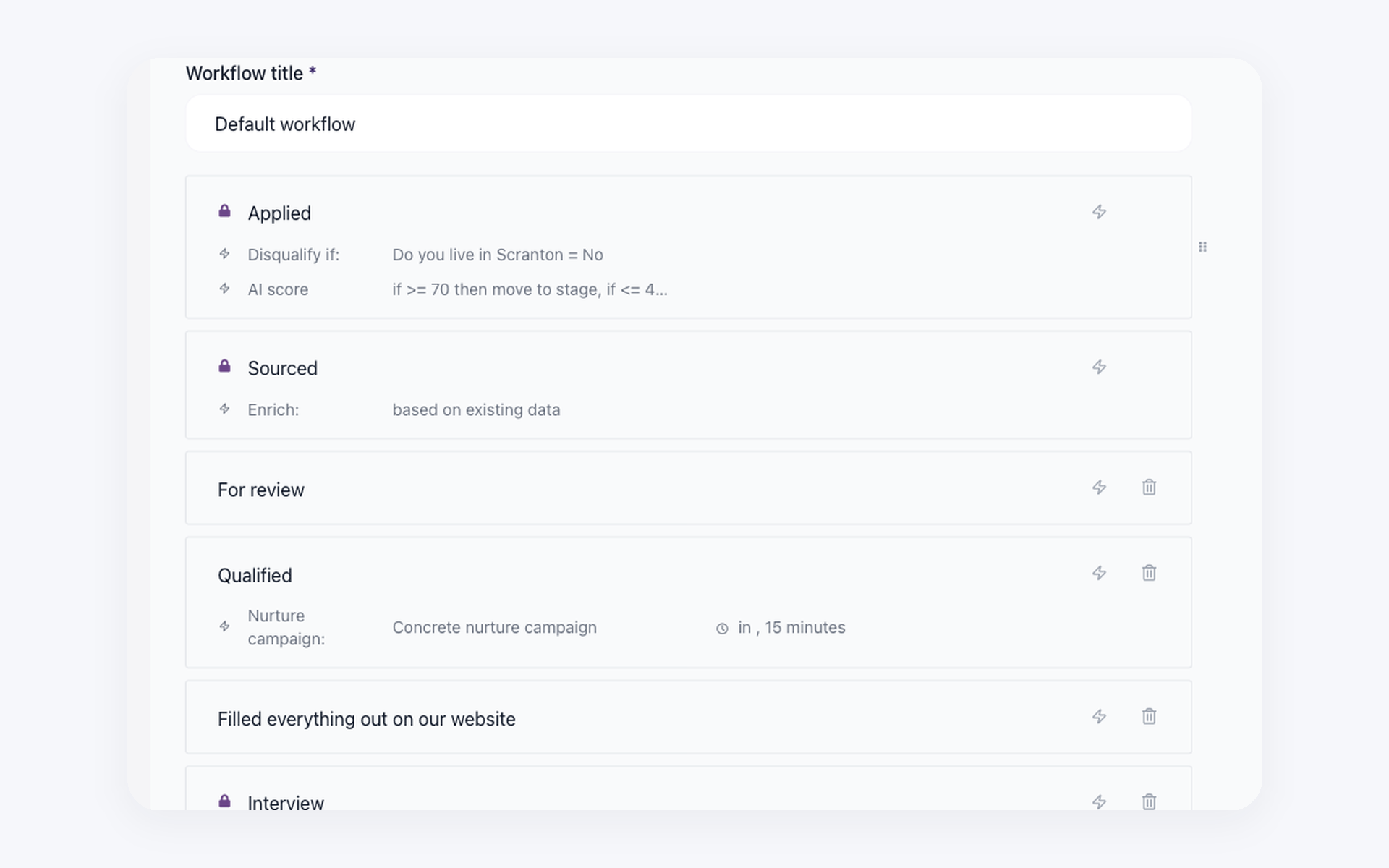
Task: Add automation to the For review stage
Action: (1099, 488)
